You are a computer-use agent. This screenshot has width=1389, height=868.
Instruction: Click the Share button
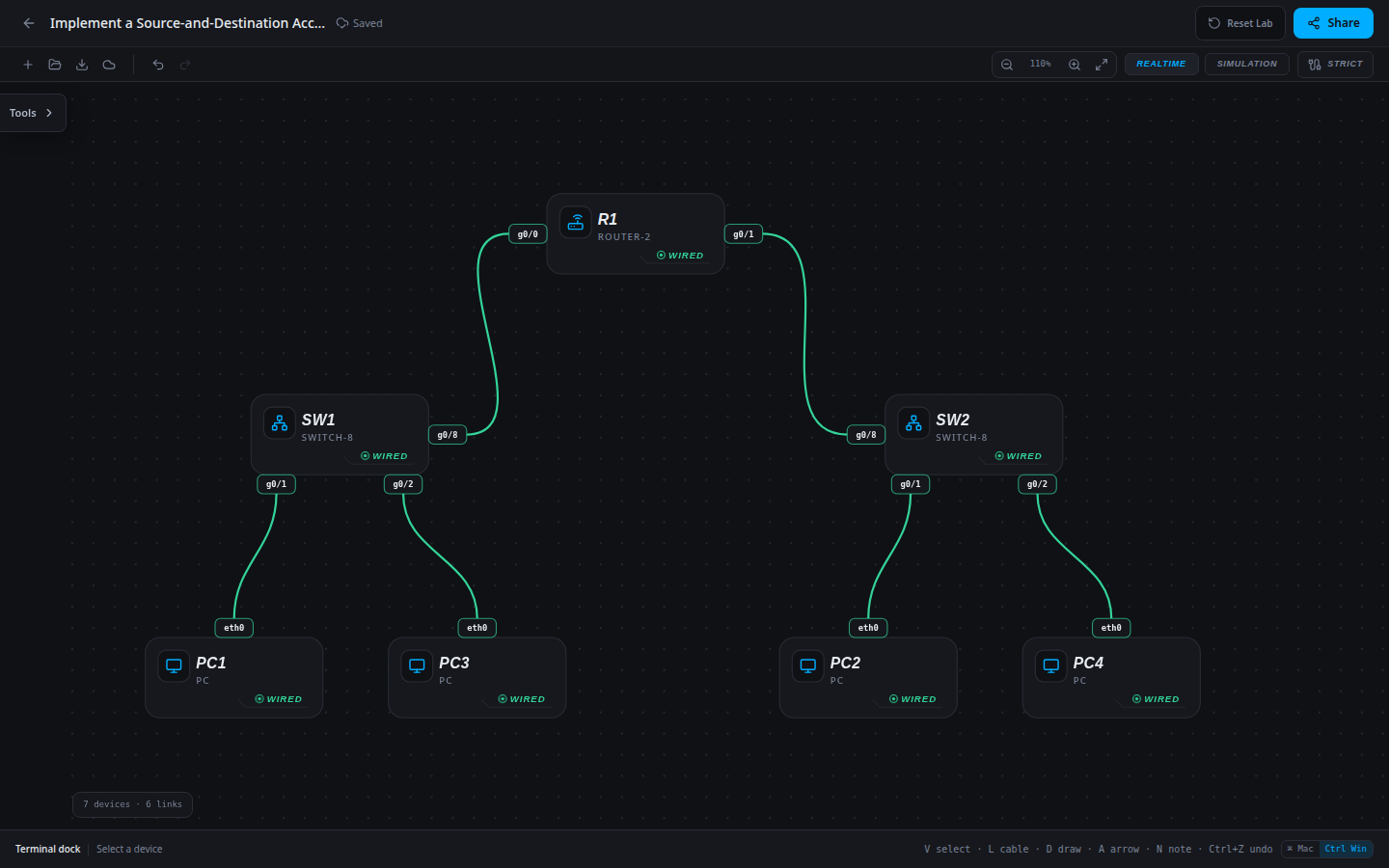(1333, 23)
